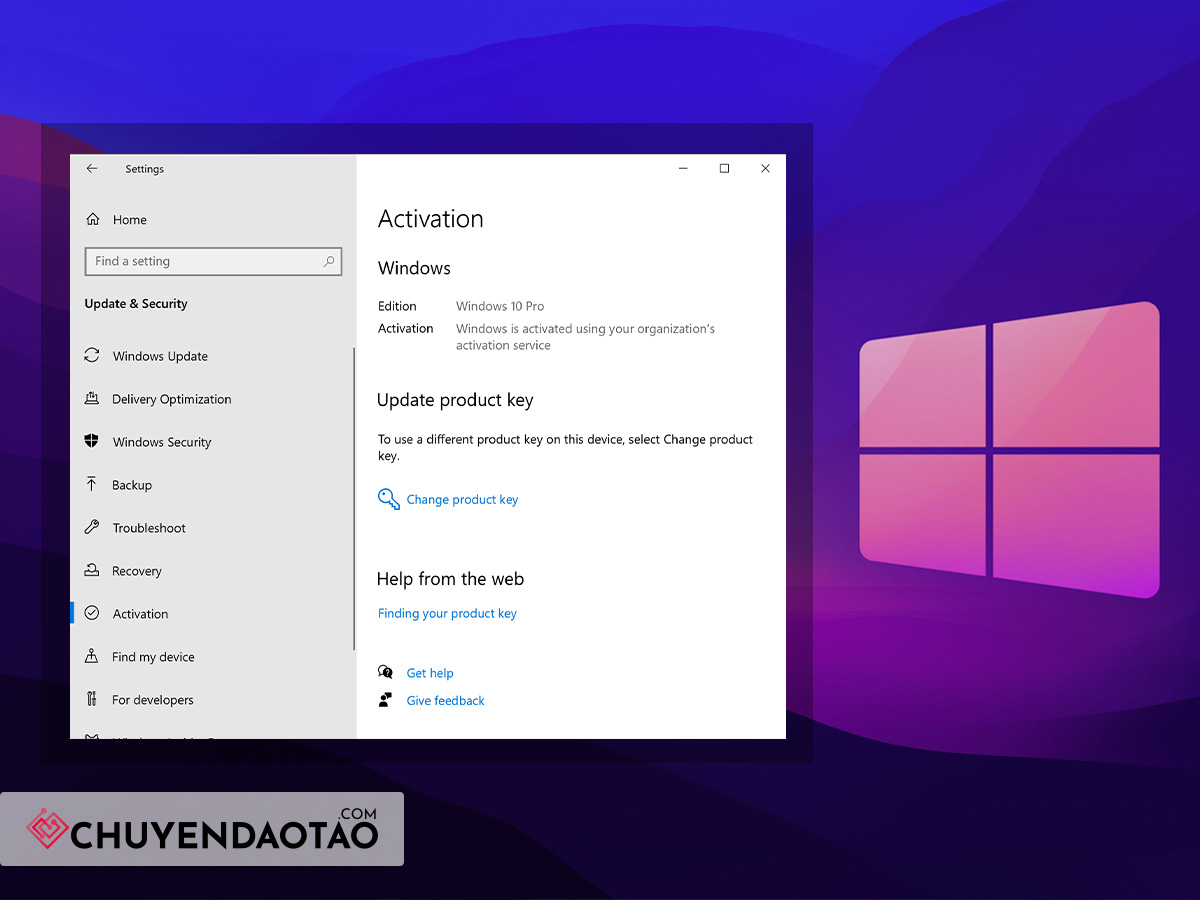The image size is (1200, 900).
Task: Click the Windows 10 Pro edition text
Action: click(x=500, y=306)
